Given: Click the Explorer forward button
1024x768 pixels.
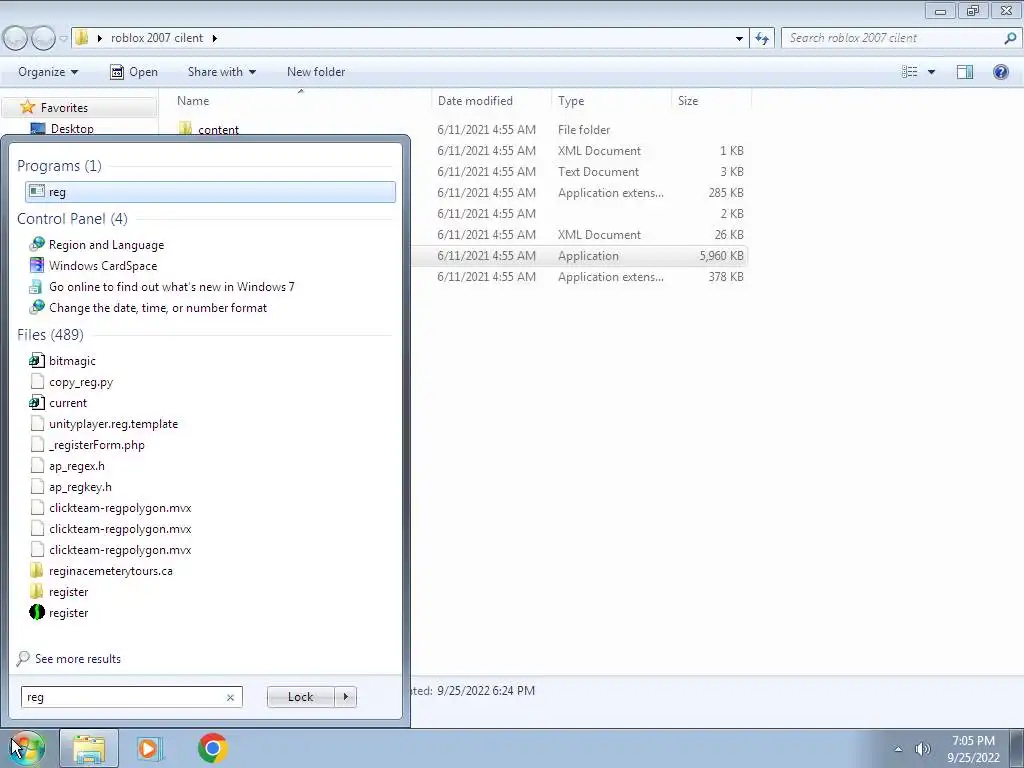Looking at the screenshot, I should pyautogui.click(x=43, y=39).
